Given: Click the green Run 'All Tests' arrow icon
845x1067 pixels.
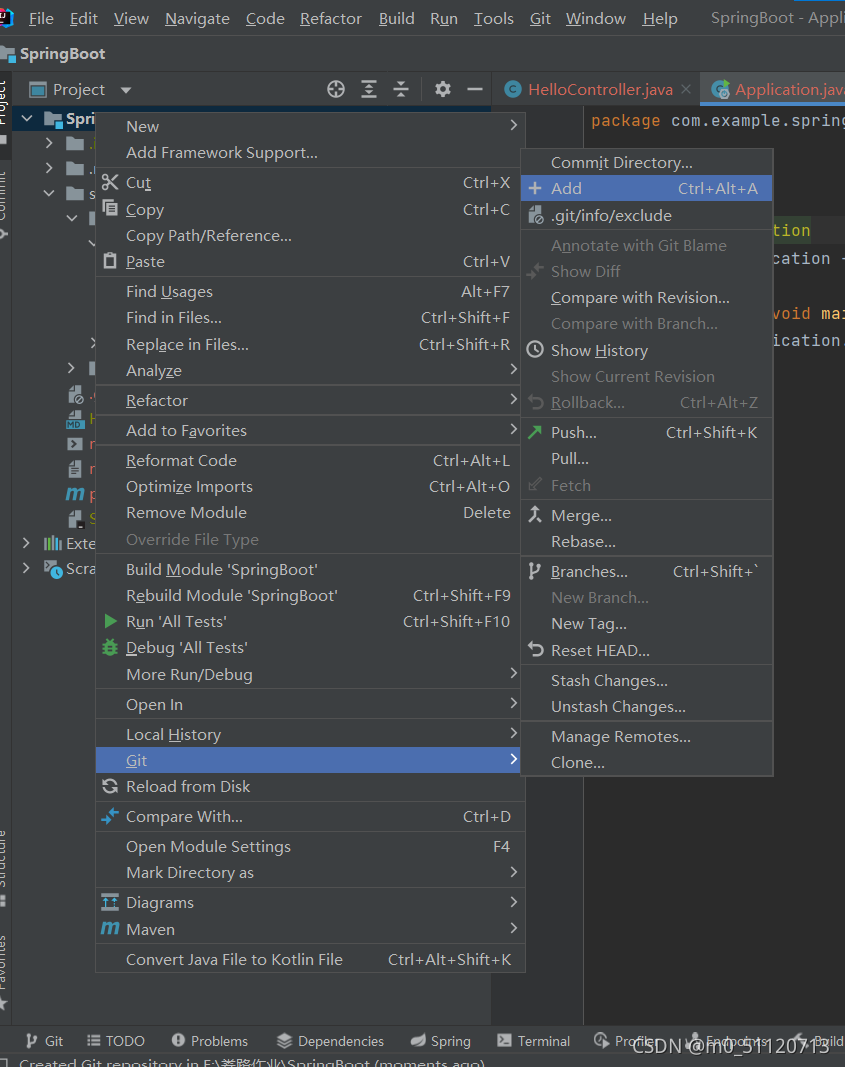Looking at the screenshot, I should click(x=110, y=621).
